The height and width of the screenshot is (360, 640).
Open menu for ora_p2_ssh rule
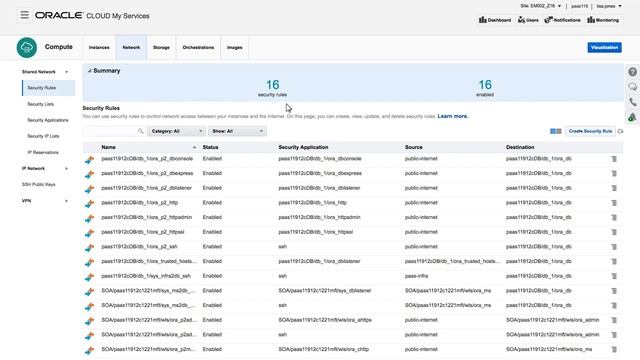[x=614, y=247]
